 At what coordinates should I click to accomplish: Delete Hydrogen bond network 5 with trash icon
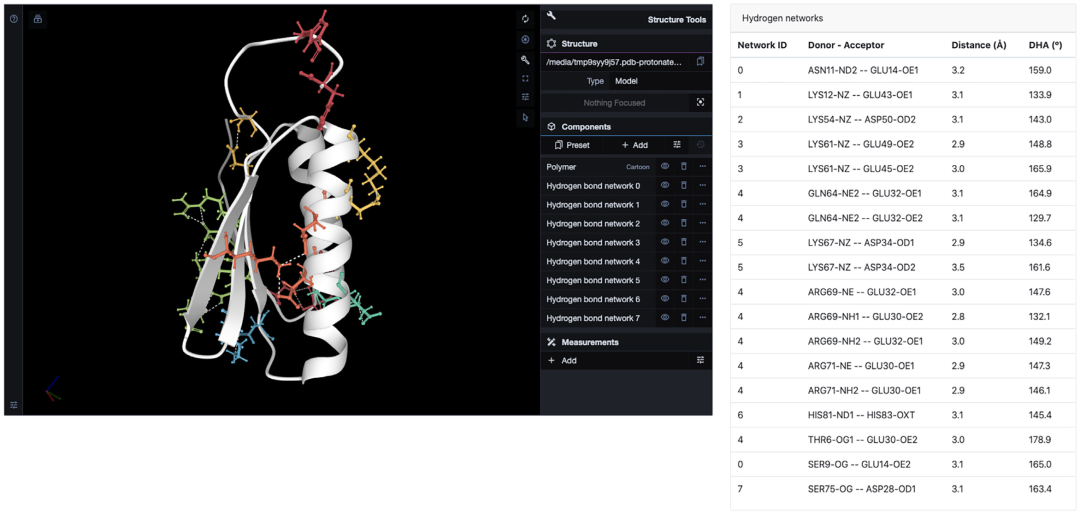(x=684, y=280)
